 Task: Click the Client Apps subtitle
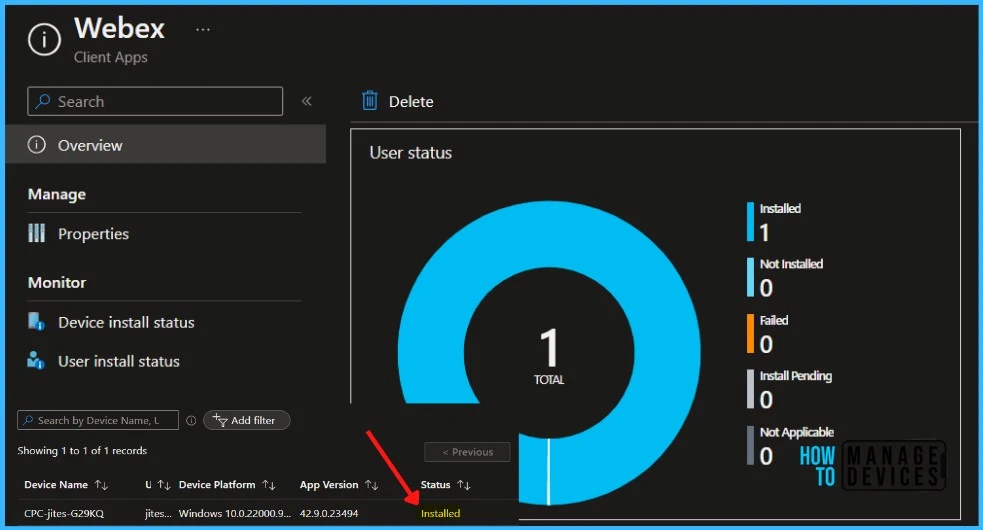pyautogui.click(x=110, y=57)
